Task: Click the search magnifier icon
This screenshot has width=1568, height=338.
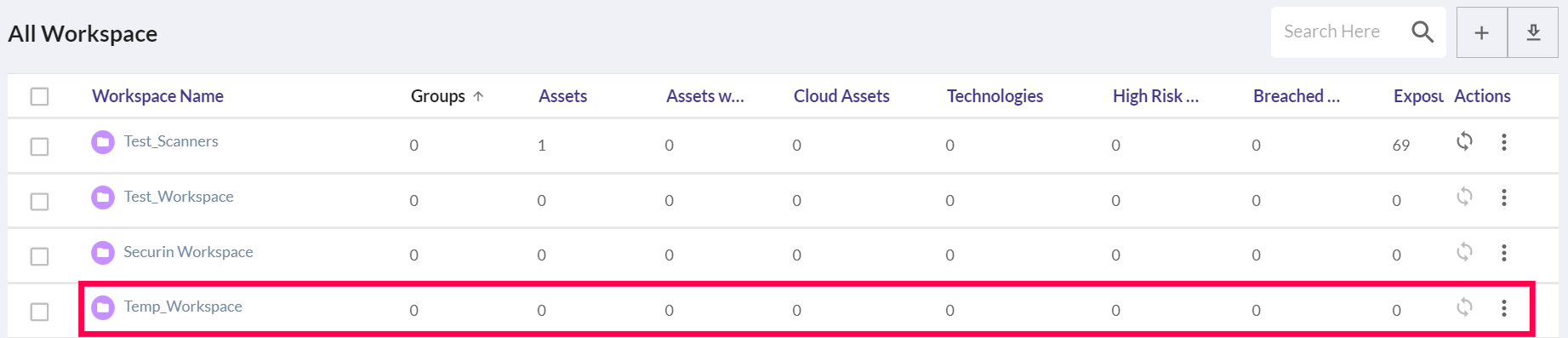Action: click(x=1423, y=32)
